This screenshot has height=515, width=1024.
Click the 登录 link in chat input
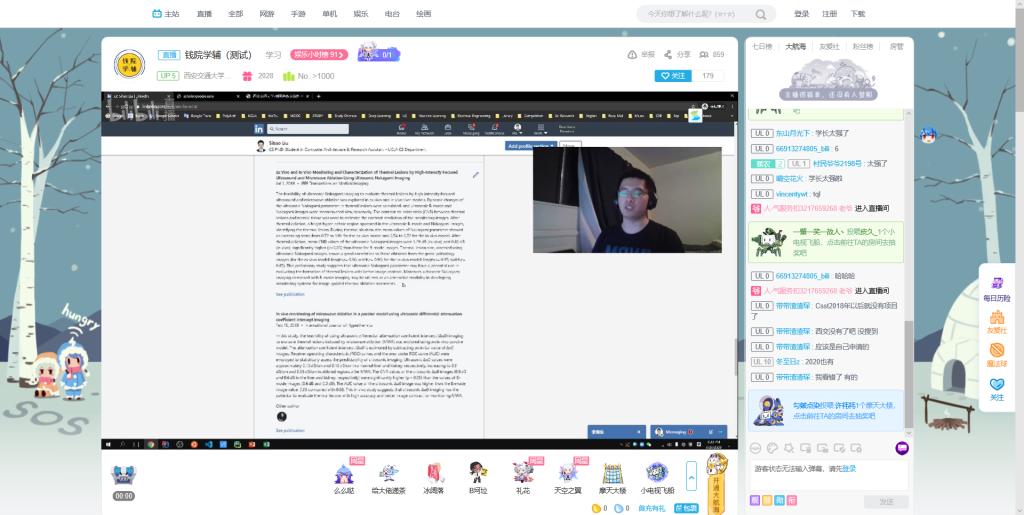pos(848,469)
